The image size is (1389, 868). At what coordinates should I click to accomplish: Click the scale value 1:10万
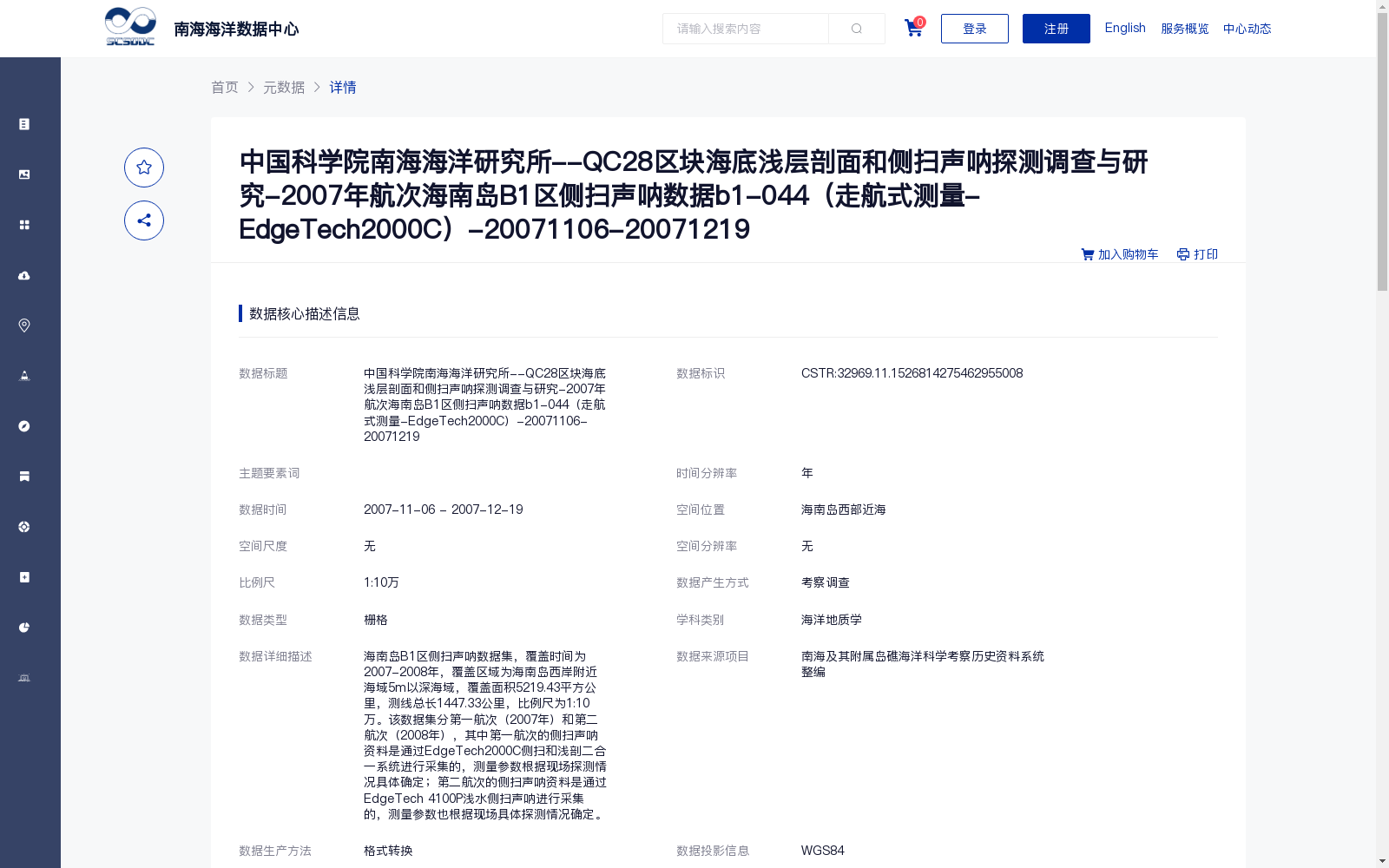click(382, 582)
